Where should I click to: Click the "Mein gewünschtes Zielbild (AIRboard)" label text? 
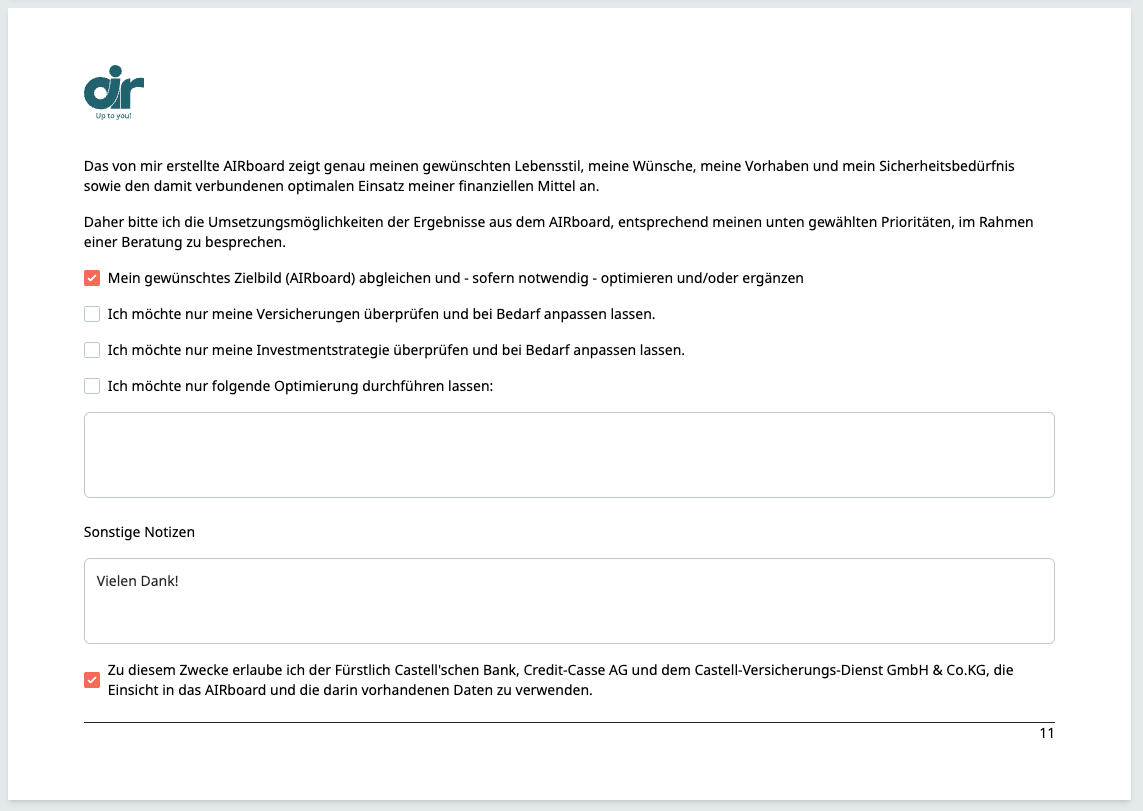[455, 278]
